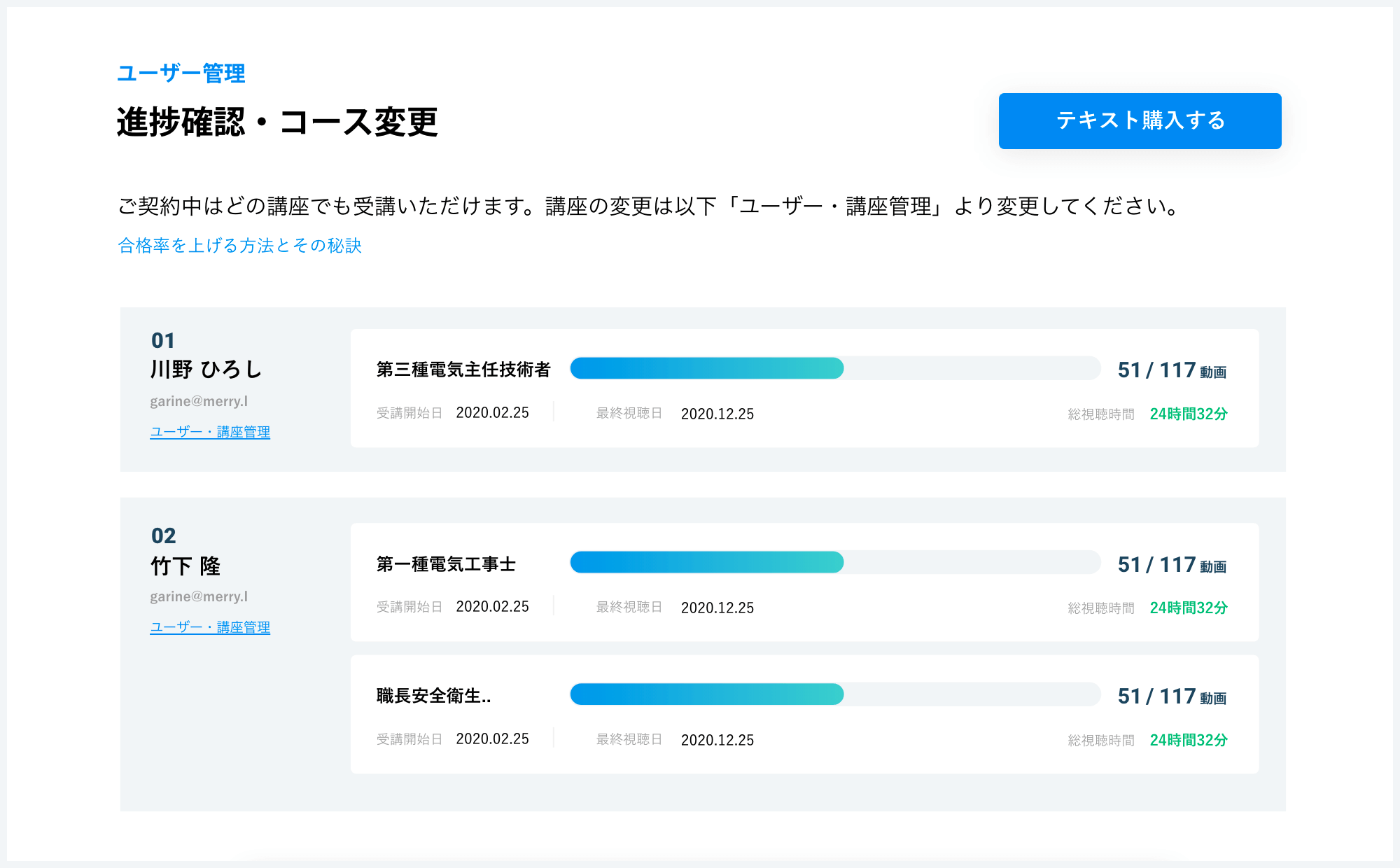Click 24時間32分 total time for 第三種電気主任技術者

click(x=1189, y=414)
